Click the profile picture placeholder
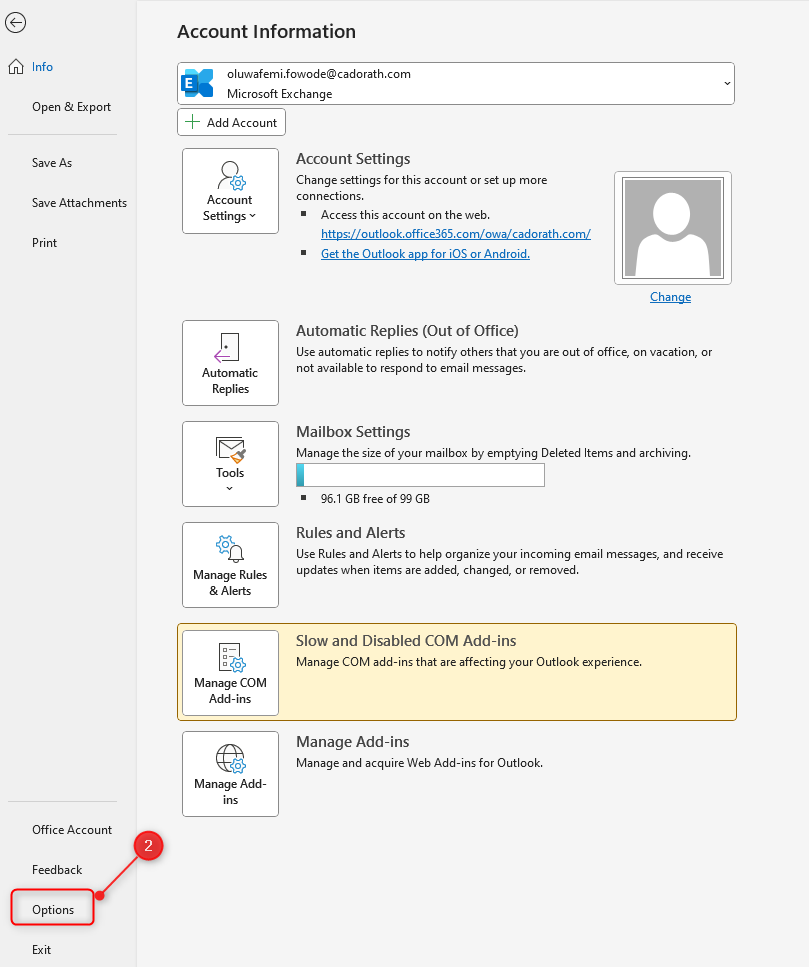The image size is (809, 967). pos(673,228)
